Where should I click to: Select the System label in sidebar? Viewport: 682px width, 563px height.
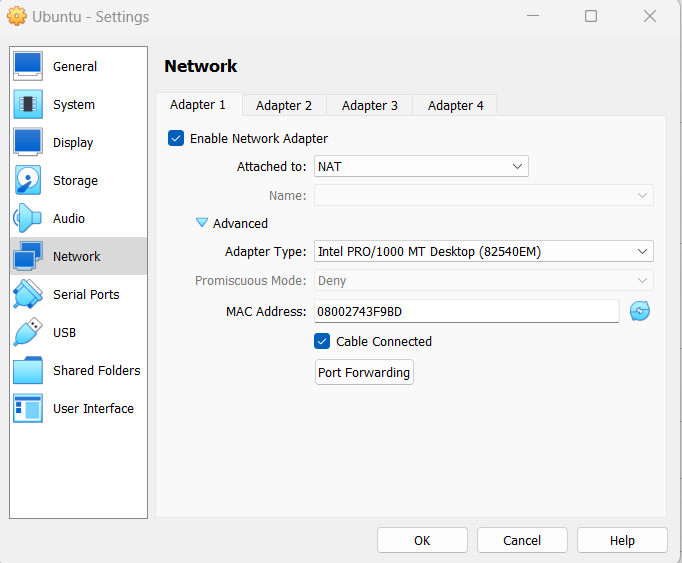click(x=74, y=105)
